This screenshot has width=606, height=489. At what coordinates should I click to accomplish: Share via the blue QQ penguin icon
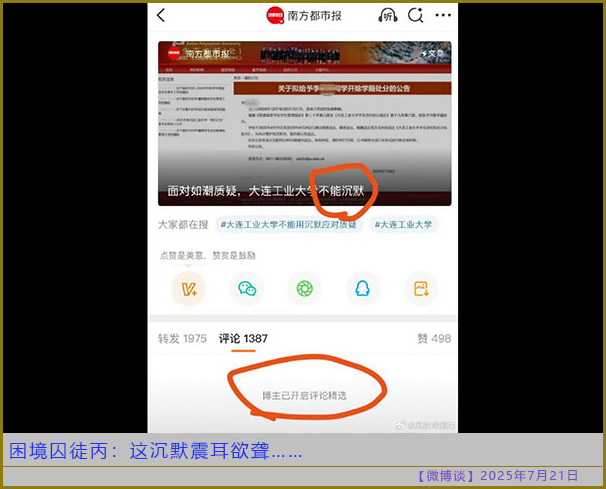click(362, 289)
